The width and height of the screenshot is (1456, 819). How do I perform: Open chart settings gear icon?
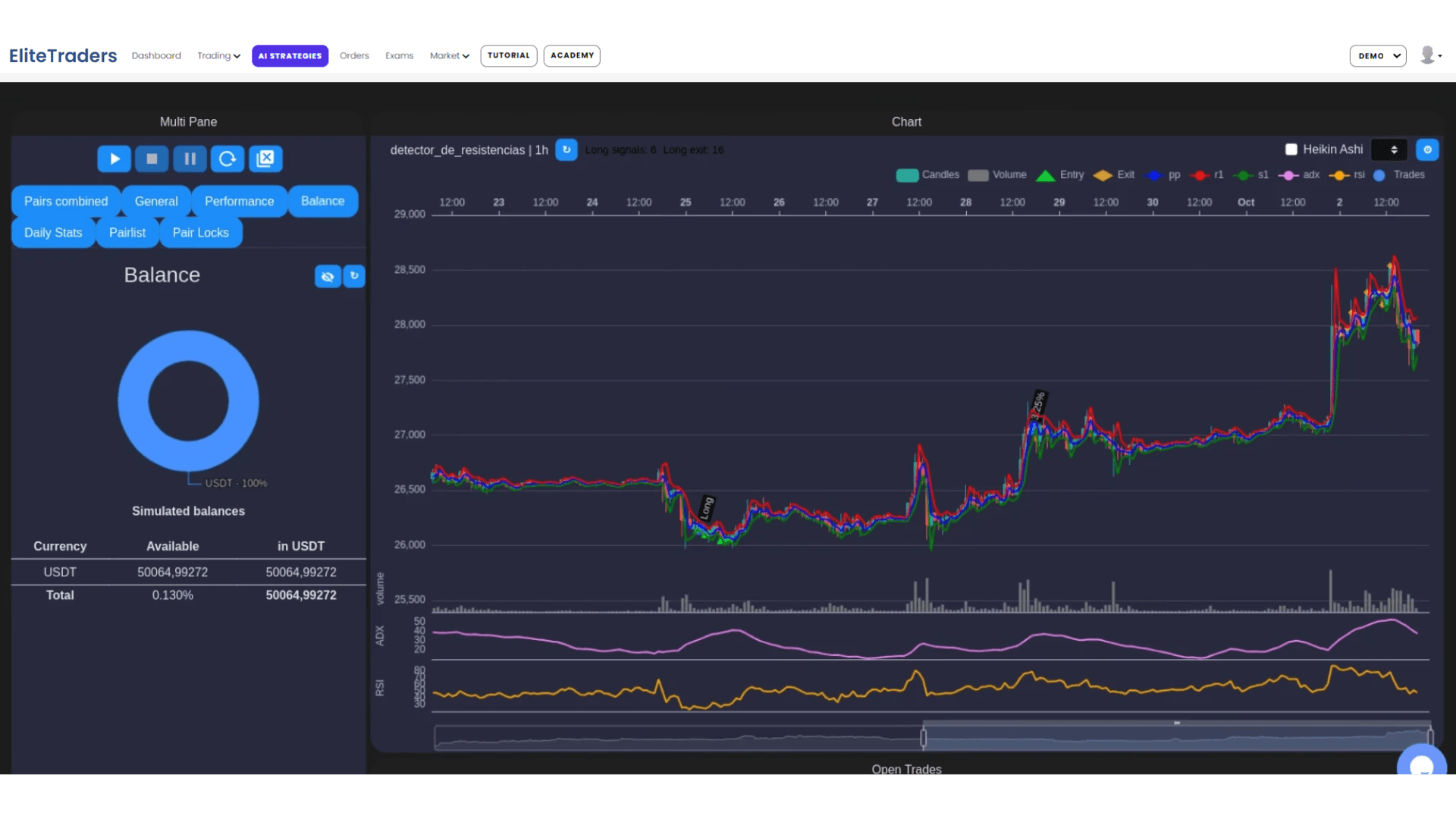click(x=1427, y=150)
